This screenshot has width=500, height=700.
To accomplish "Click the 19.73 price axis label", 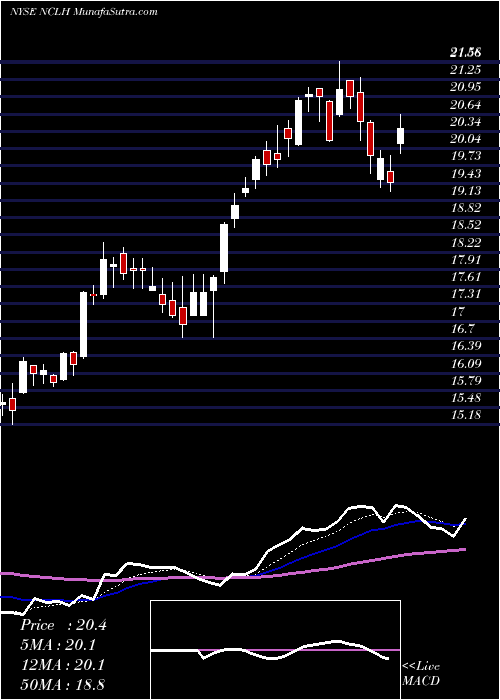I will (466, 156).
